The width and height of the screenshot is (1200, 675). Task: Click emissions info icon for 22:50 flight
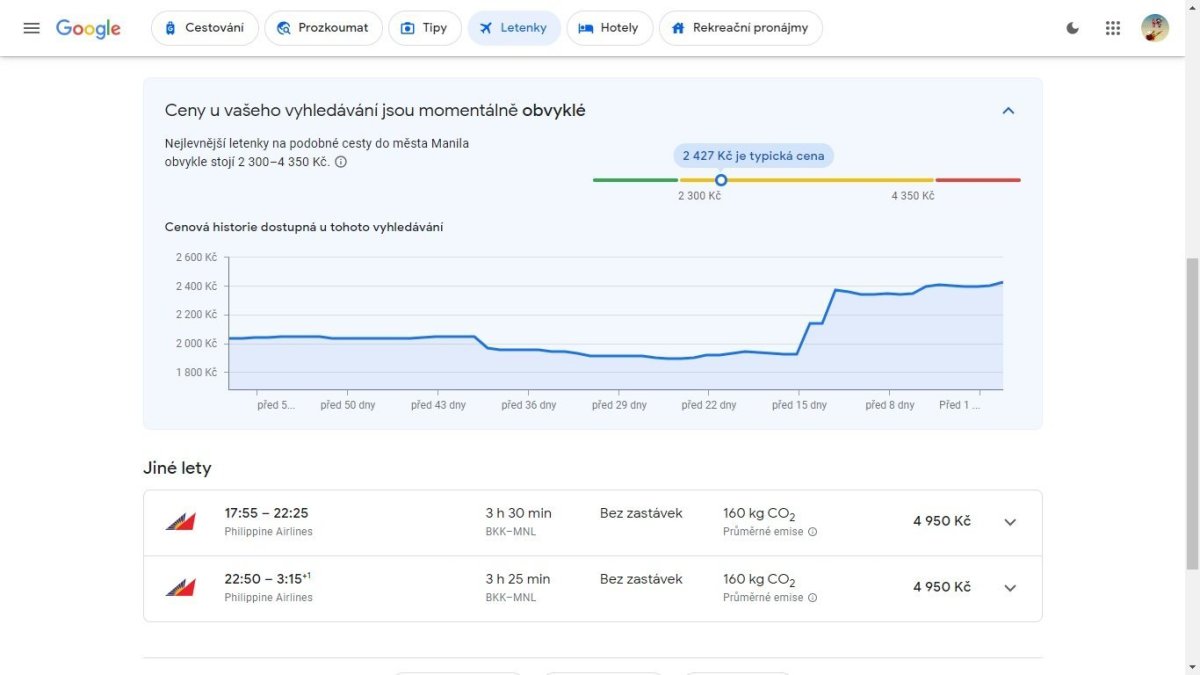[812, 598]
